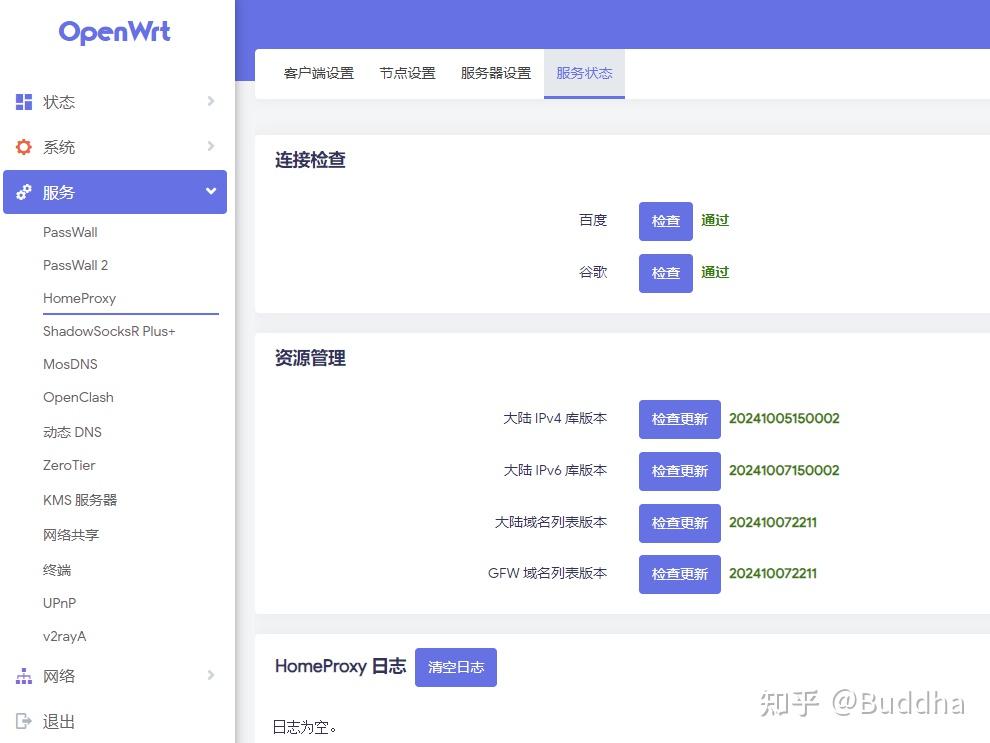Open OpenClash from the services list
The height and width of the screenshot is (743, 990).
(78, 397)
